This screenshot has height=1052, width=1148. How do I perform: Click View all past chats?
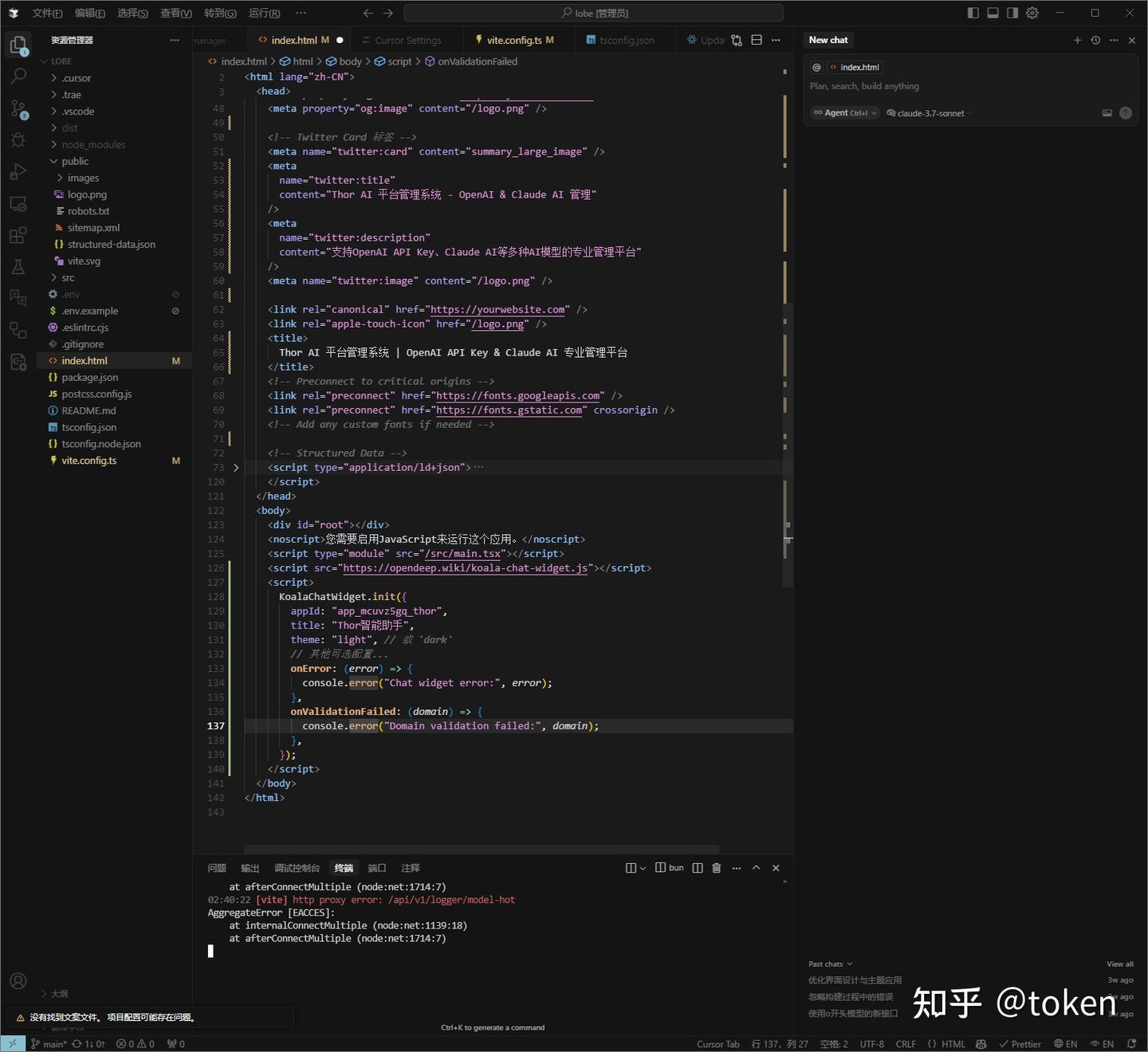click(x=1119, y=964)
